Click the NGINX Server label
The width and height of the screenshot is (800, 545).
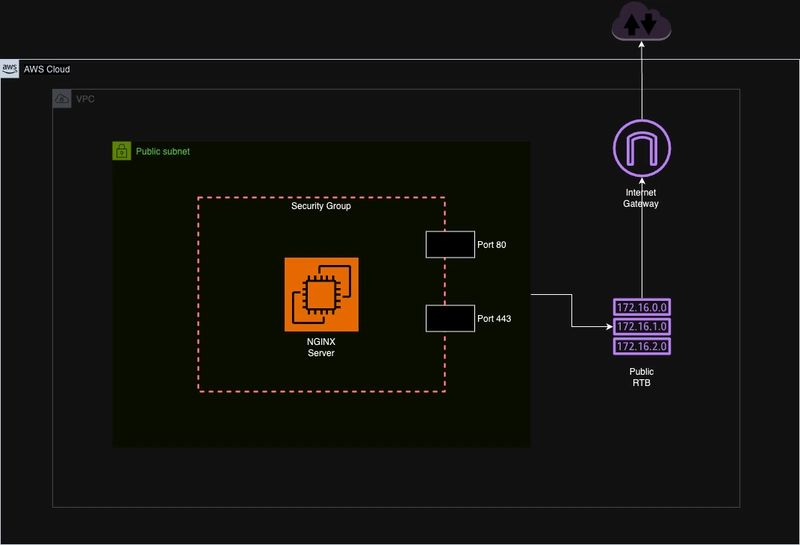point(321,347)
